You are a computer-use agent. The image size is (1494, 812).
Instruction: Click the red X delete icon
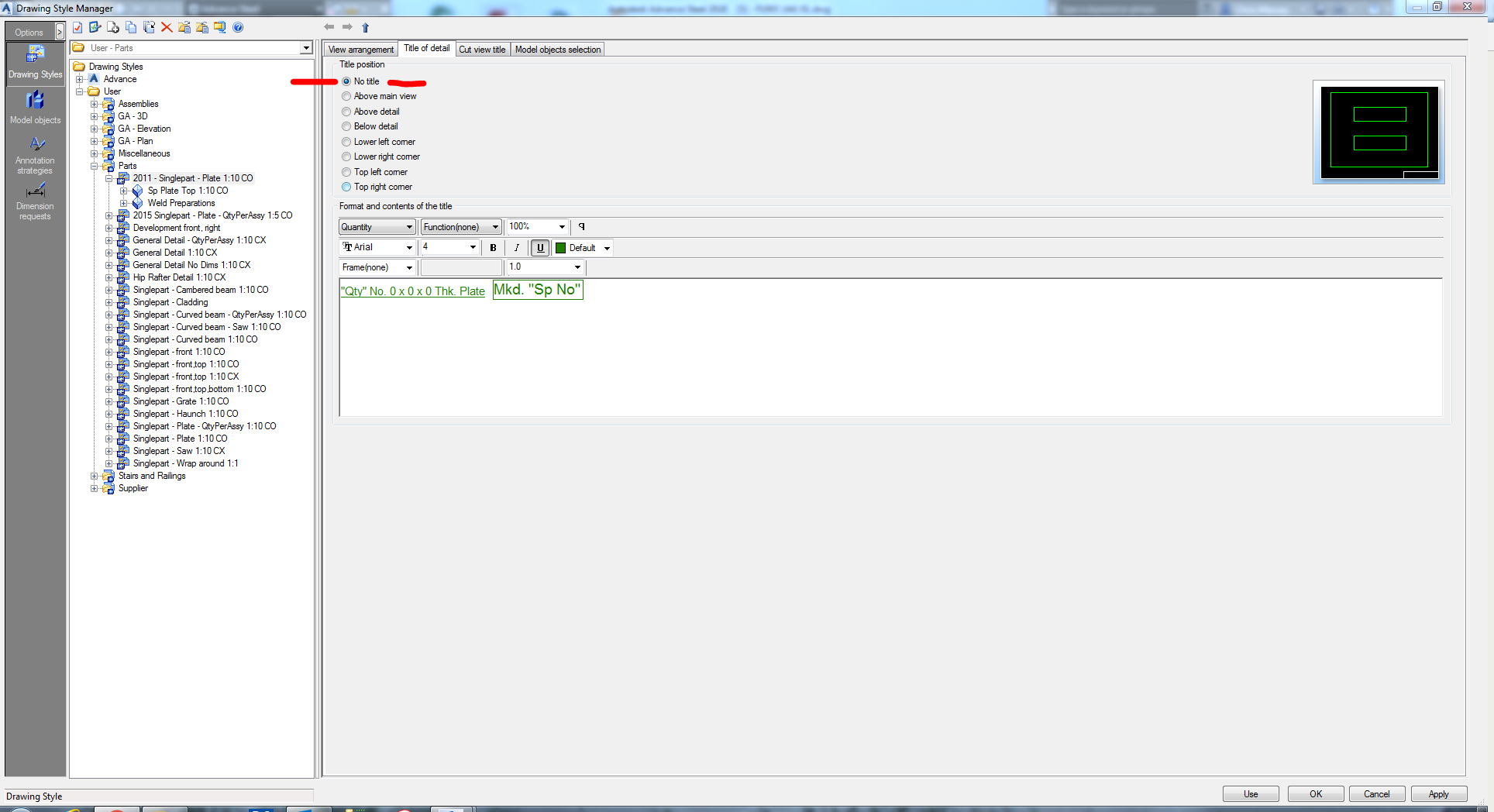(167, 27)
